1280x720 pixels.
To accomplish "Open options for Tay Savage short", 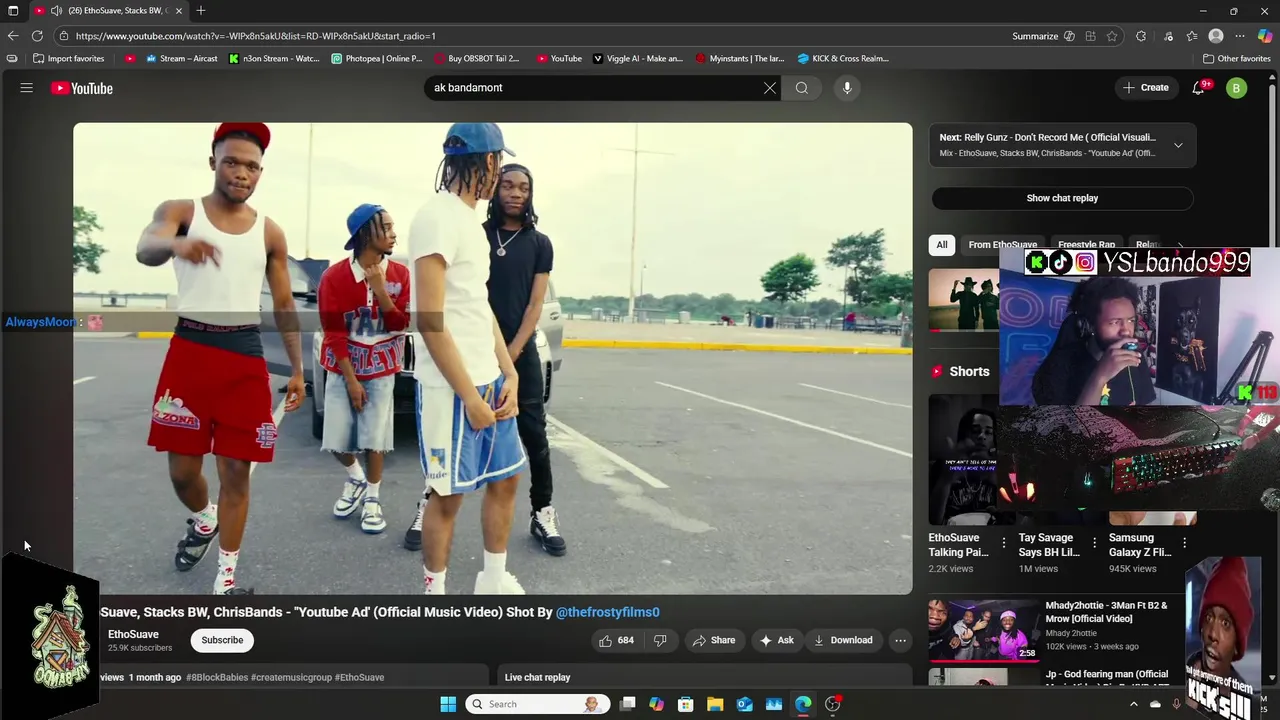I will [x=1094, y=543].
